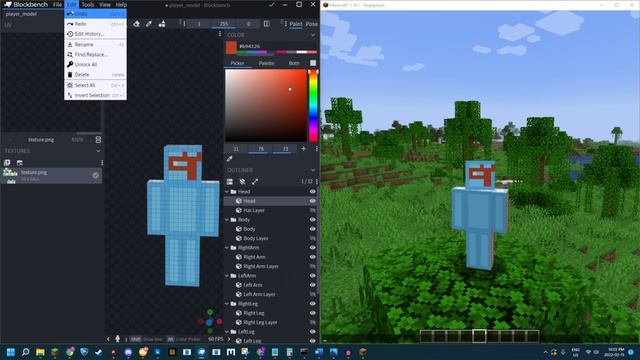Choose Undo from the Edit menu

tap(95, 13)
